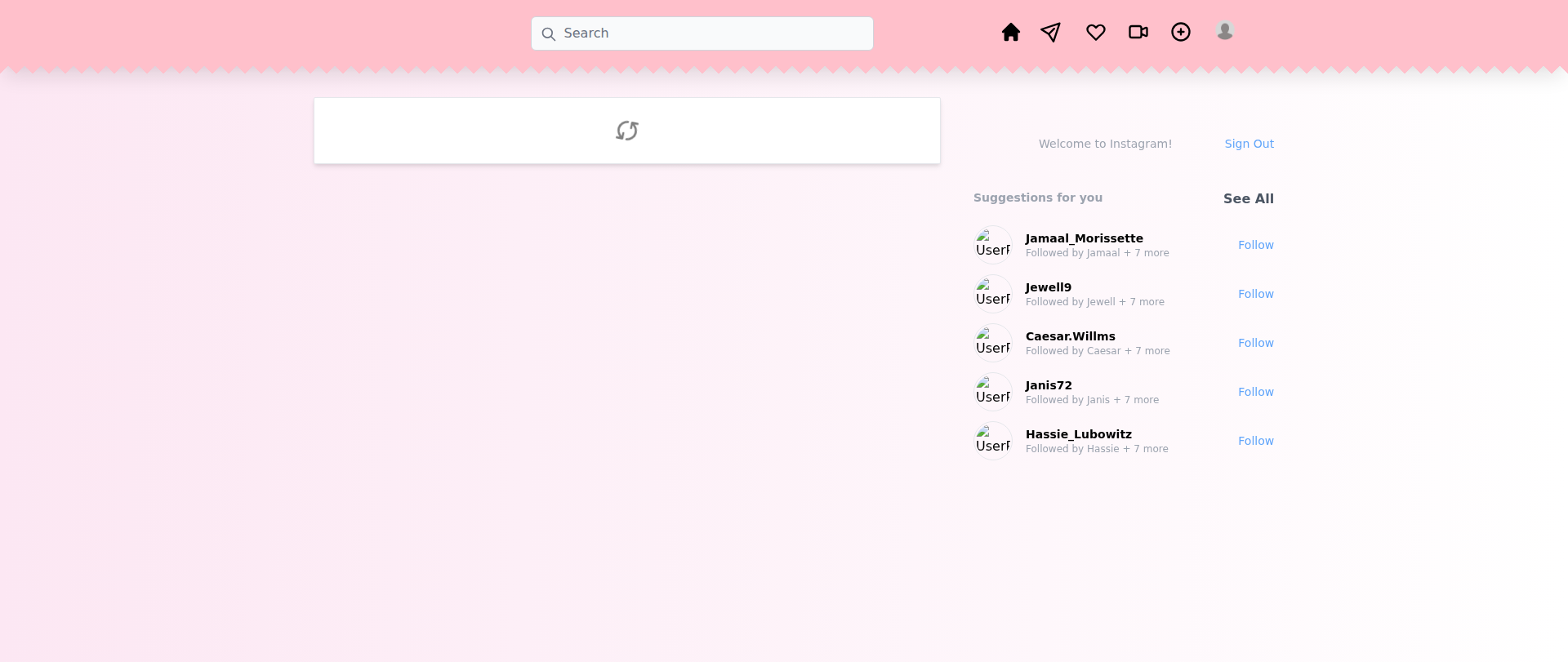Open the Hassie_Lubowitz username link
The height and width of the screenshot is (662, 1568).
point(1078,434)
